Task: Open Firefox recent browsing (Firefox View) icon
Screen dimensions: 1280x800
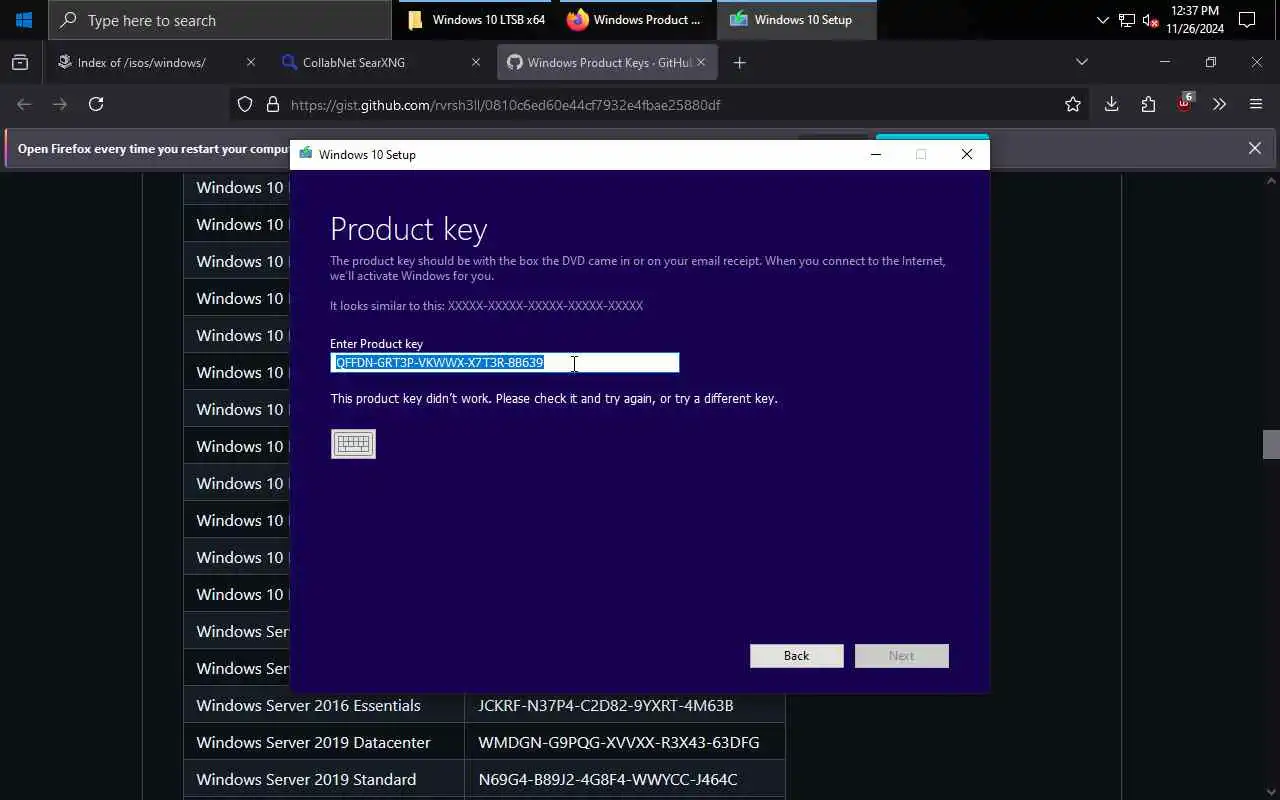Action: (20, 62)
